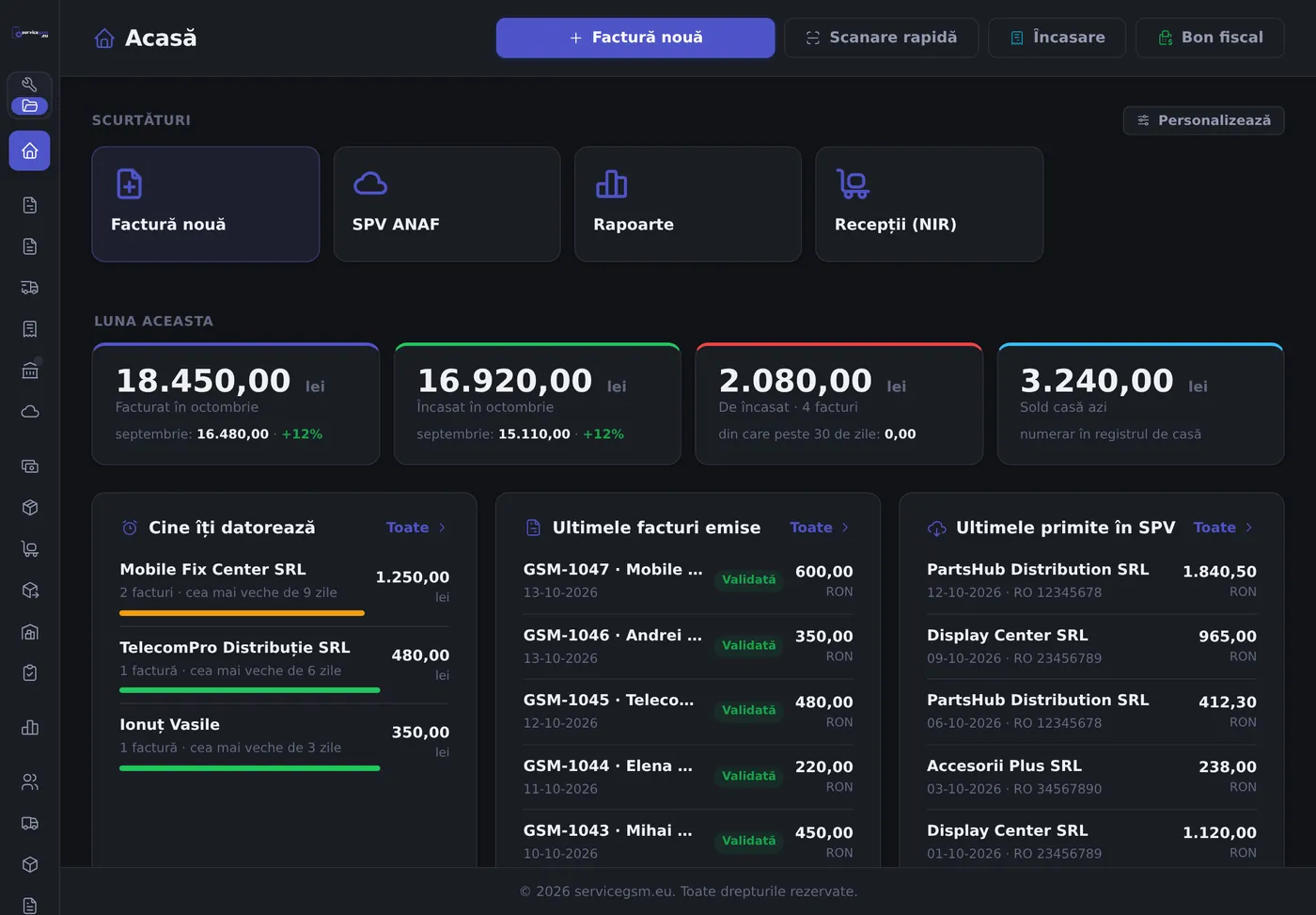Click the bank building sidebar icon
The image size is (1316, 915).
(x=29, y=371)
